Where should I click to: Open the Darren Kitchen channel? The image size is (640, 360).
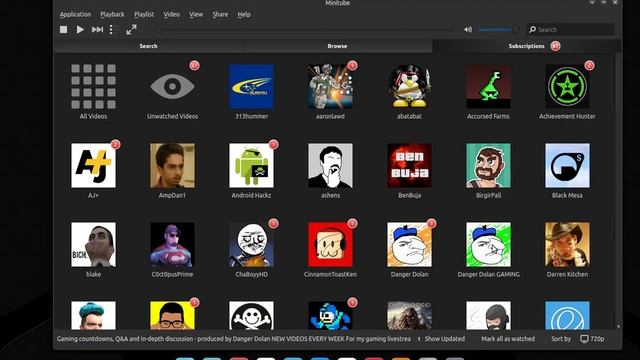(567, 244)
